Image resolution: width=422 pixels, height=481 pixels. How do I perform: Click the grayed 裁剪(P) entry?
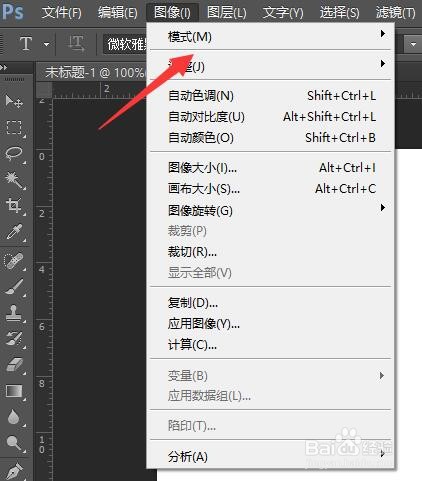(270, 231)
